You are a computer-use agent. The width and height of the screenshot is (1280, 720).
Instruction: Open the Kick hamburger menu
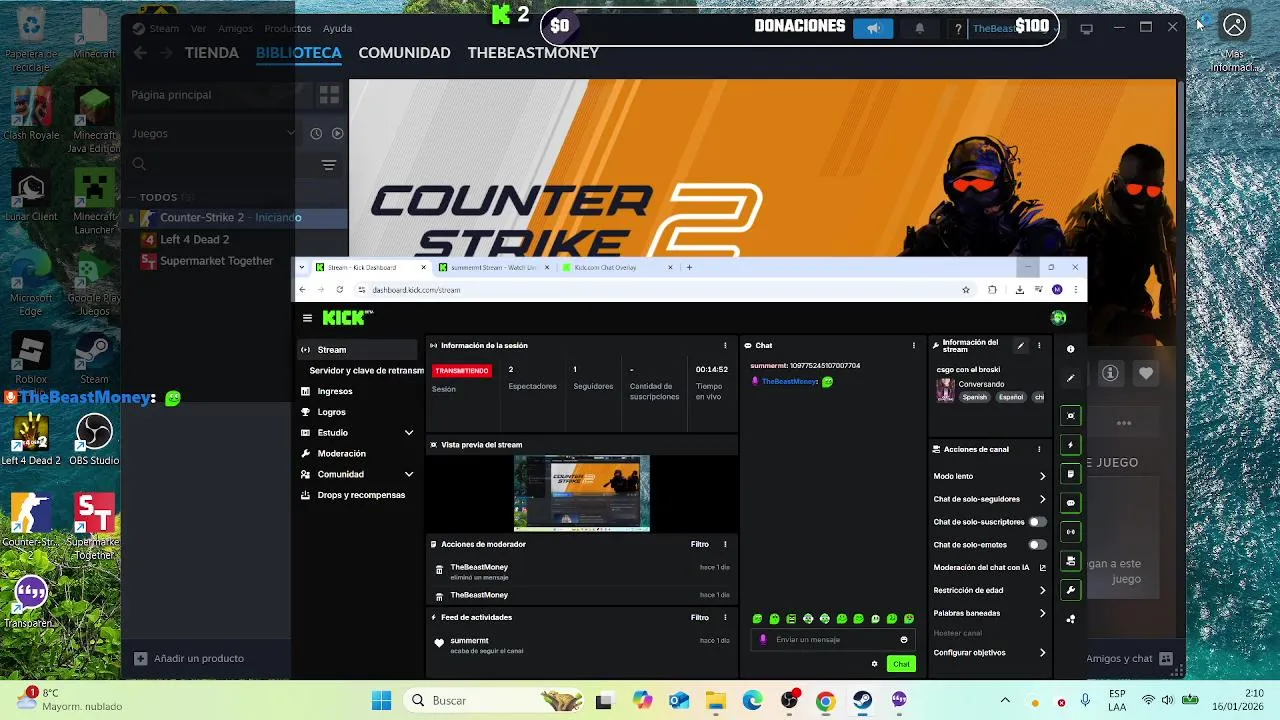(307, 318)
